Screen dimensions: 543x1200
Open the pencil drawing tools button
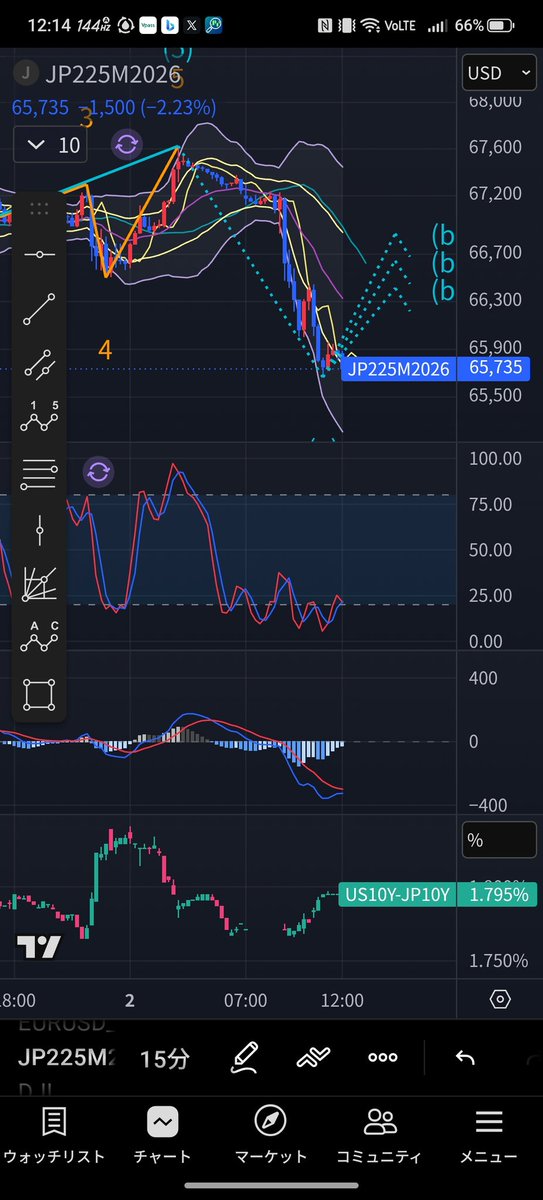(x=245, y=1059)
